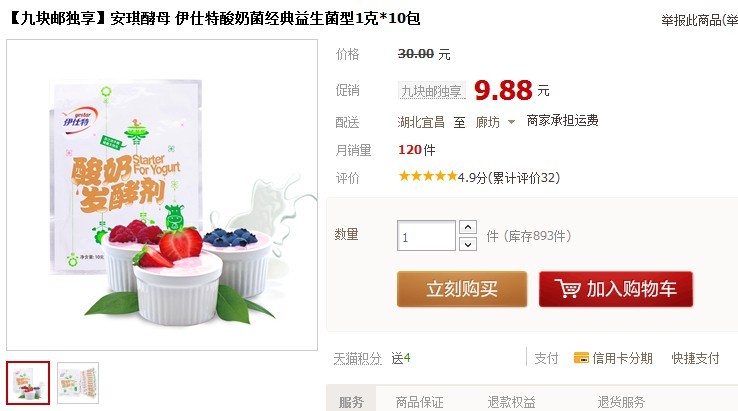Open the main product image
738x411 pixels.
(162, 195)
